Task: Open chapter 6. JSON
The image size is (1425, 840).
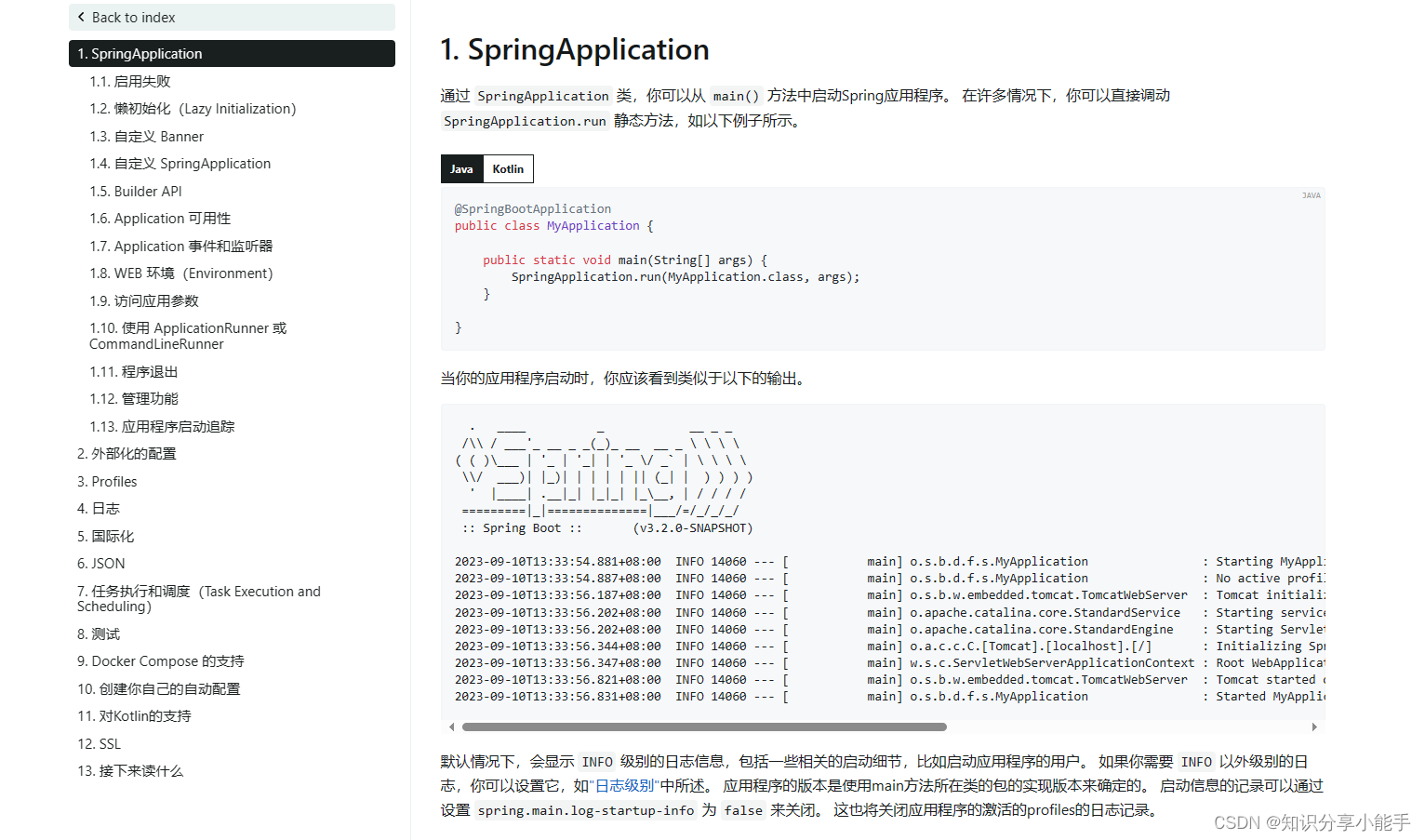Action: pos(100,564)
